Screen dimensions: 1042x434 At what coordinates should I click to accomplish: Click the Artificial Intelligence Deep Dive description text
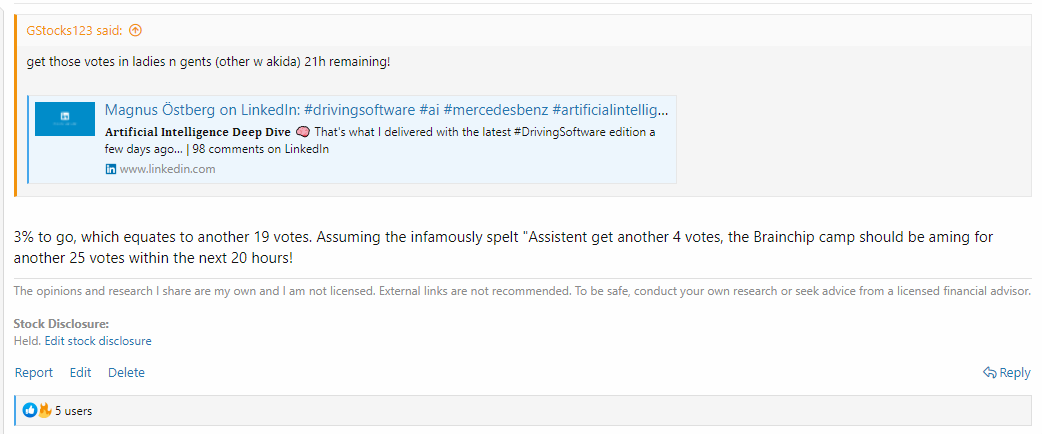point(197,132)
